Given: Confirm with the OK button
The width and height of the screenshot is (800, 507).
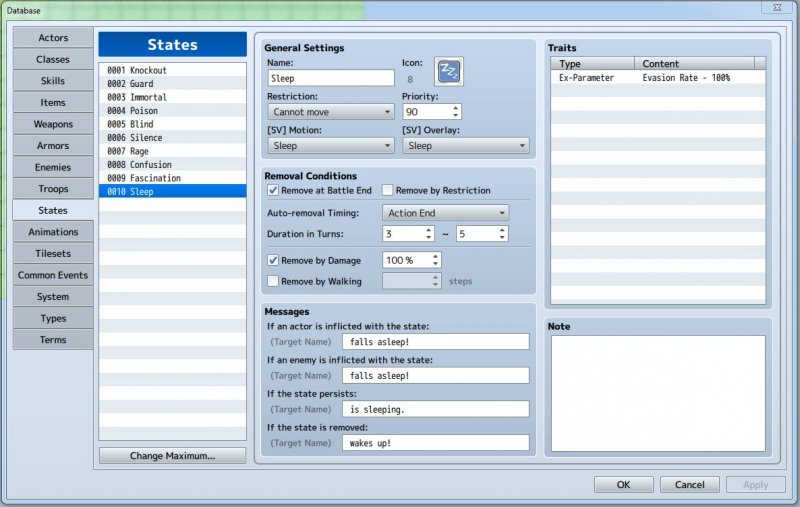Looking at the screenshot, I should pyautogui.click(x=623, y=485).
